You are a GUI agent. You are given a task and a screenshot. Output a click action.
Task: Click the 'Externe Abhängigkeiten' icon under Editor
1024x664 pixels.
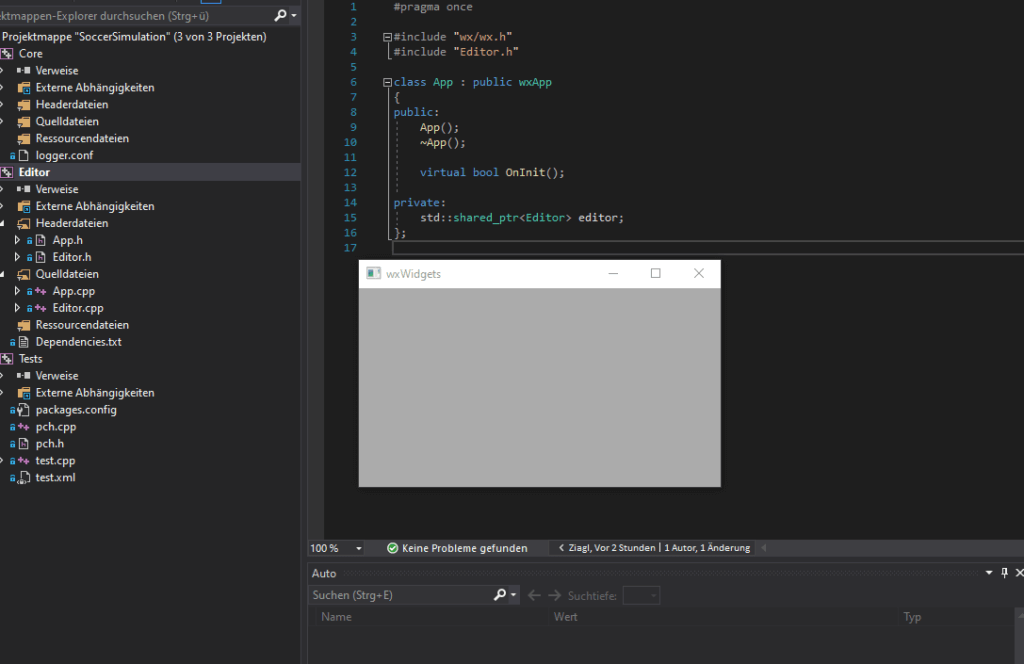coord(22,205)
